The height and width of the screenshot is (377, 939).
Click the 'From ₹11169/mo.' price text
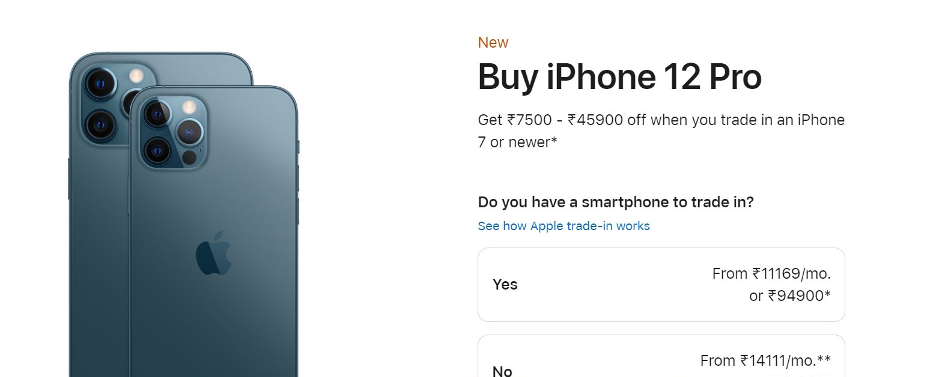tap(771, 274)
